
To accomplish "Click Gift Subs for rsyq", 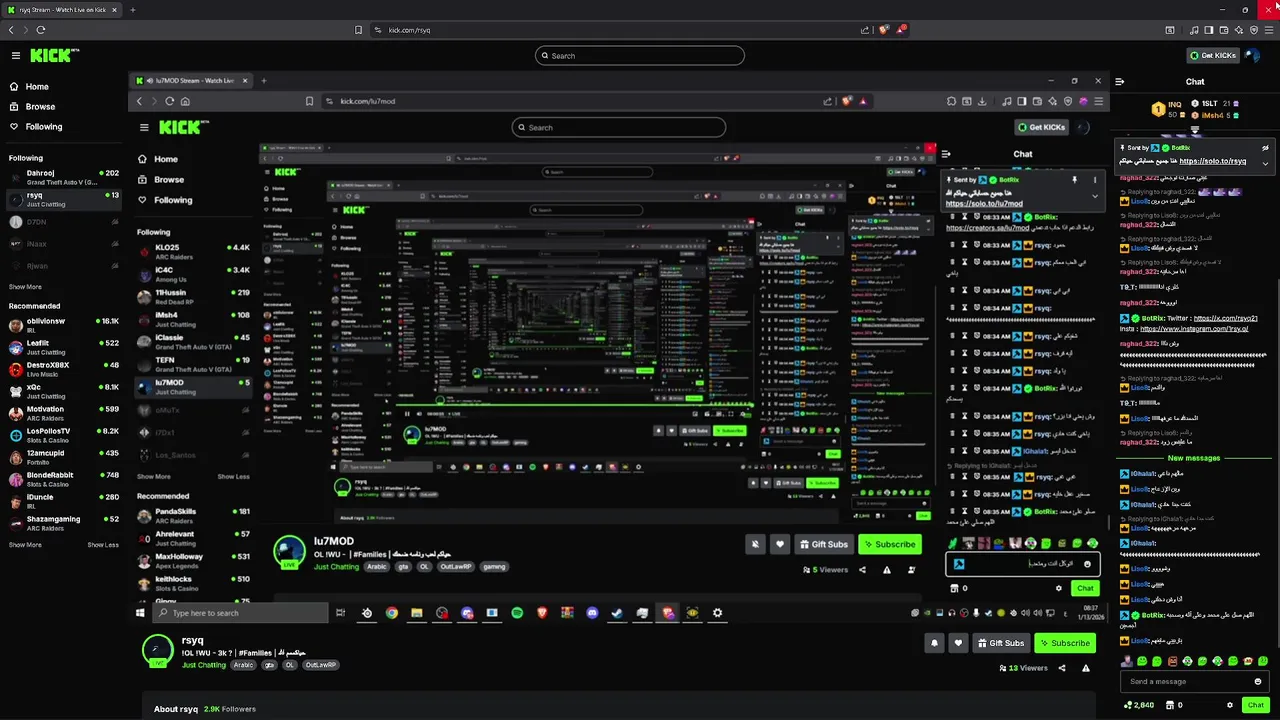I will 1001,643.
